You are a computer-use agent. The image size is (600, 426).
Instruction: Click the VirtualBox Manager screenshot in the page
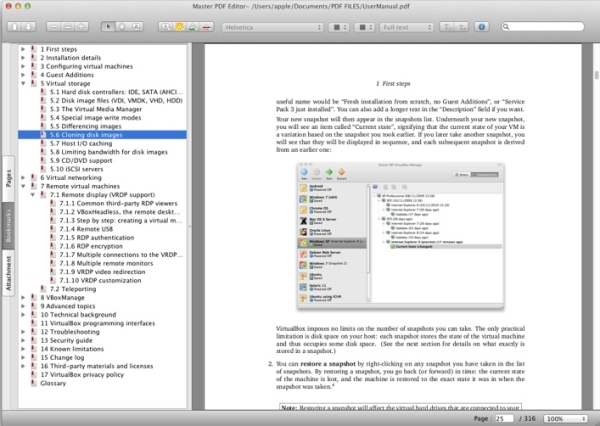401,235
